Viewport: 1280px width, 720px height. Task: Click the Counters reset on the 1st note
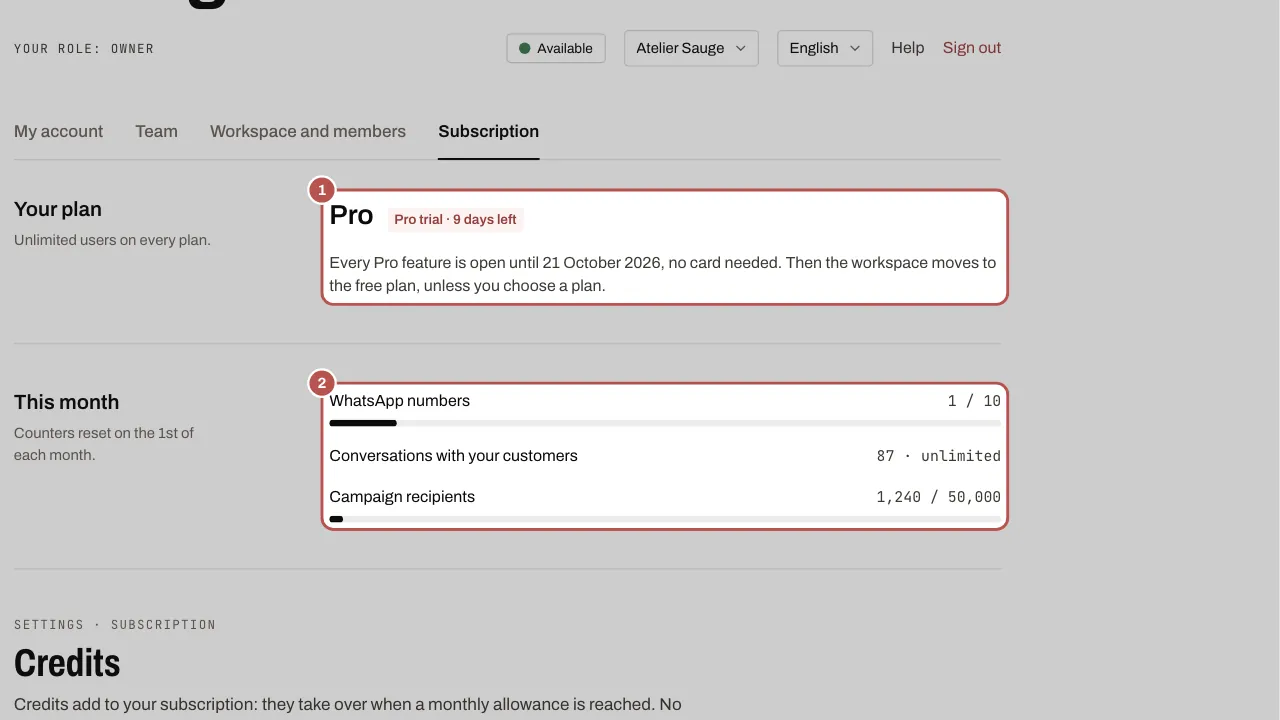coord(104,444)
